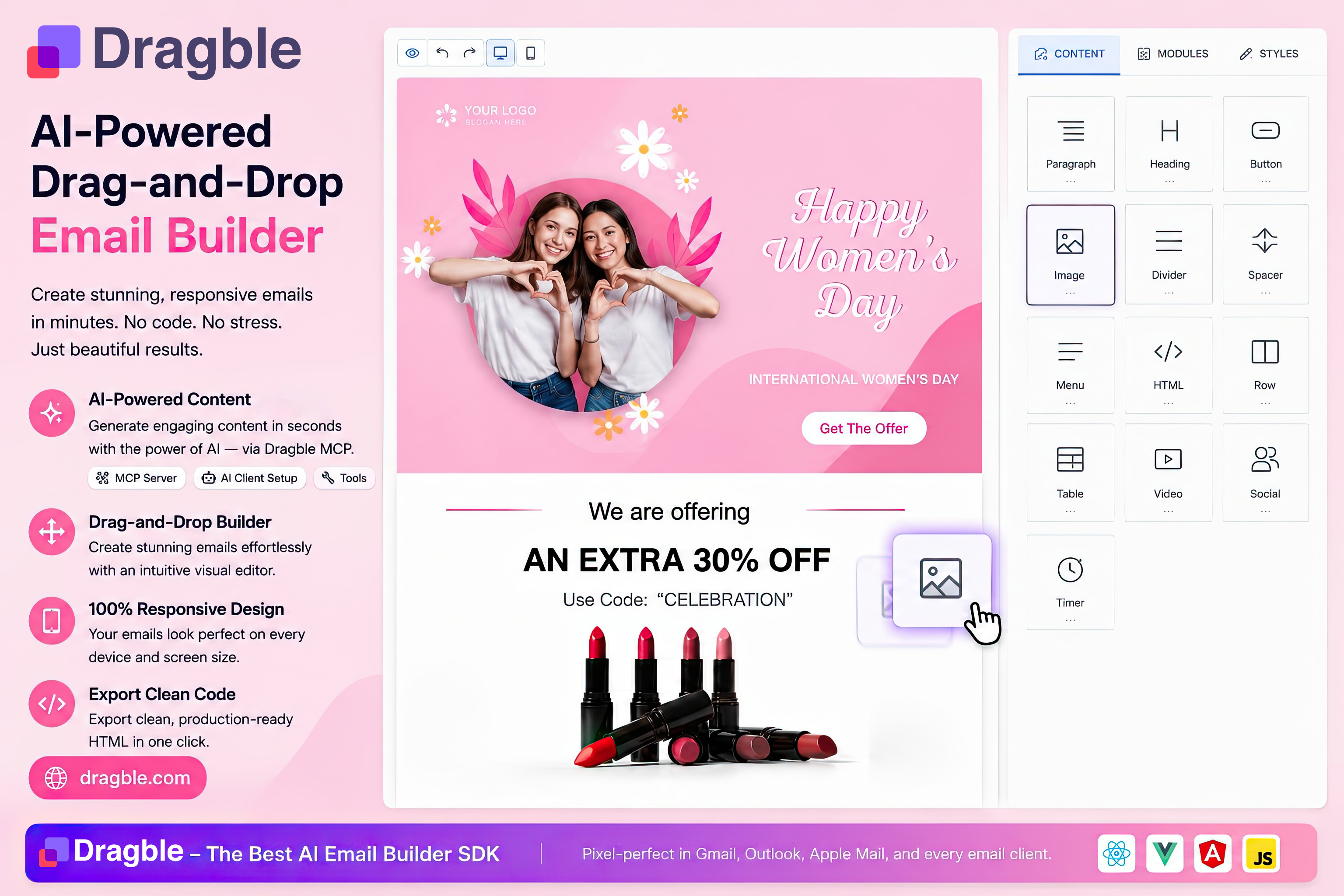
Task: Select the Heading content block
Action: click(1169, 144)
